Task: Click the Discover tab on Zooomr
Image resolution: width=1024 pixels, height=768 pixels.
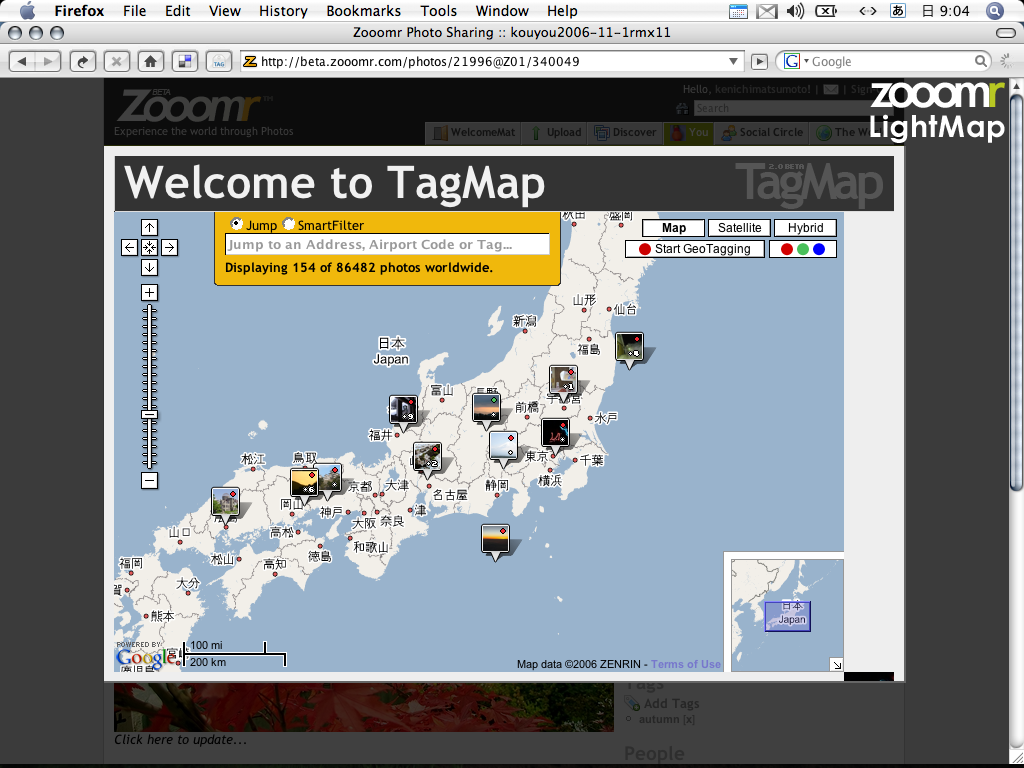Action: point(626,133)
